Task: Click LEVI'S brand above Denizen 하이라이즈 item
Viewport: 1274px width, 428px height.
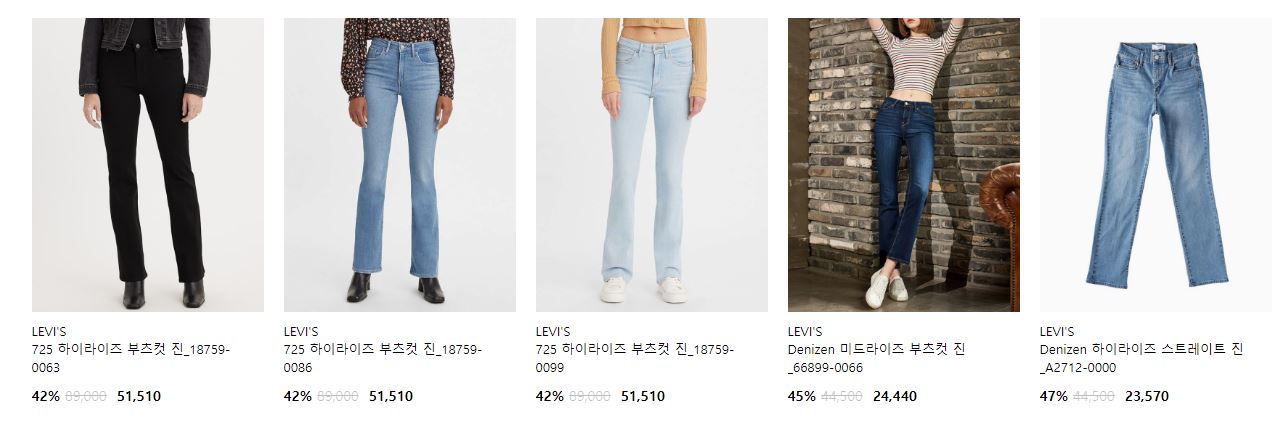Action: [x=1057, y=332]
